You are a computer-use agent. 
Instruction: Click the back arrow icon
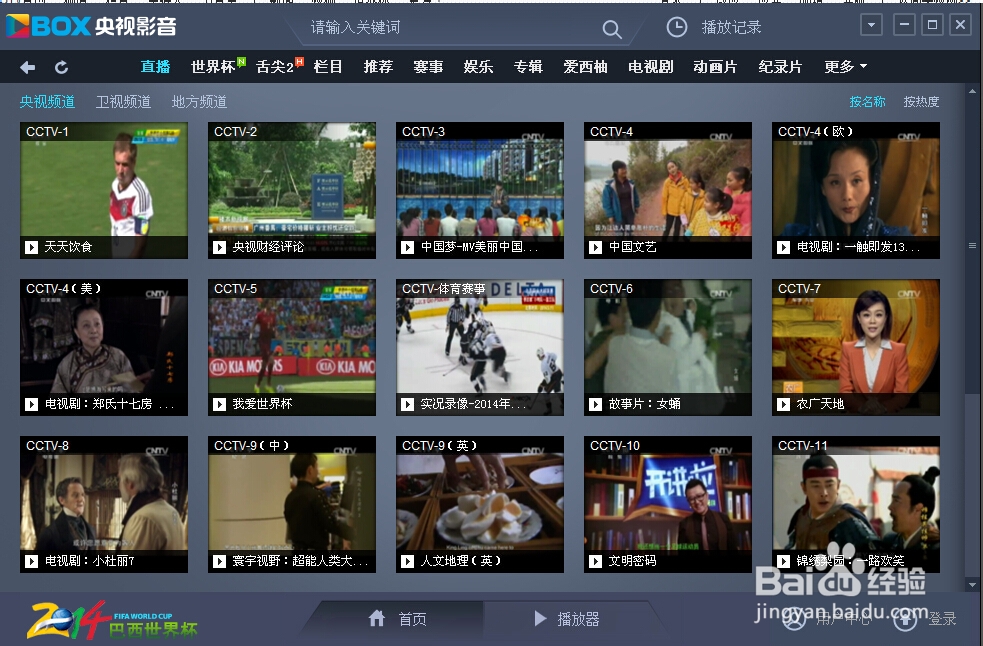pyautogui.click(x=28, y=67)
